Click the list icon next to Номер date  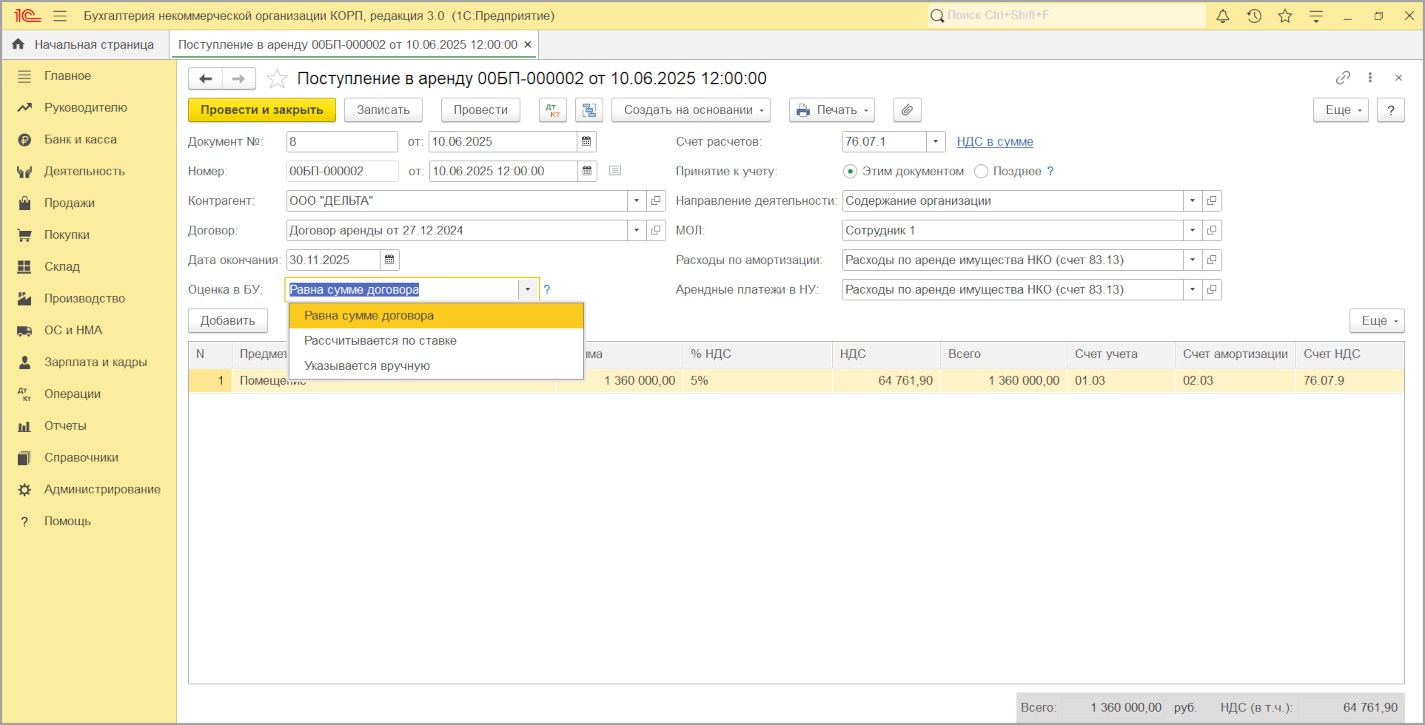click(615, 171)
